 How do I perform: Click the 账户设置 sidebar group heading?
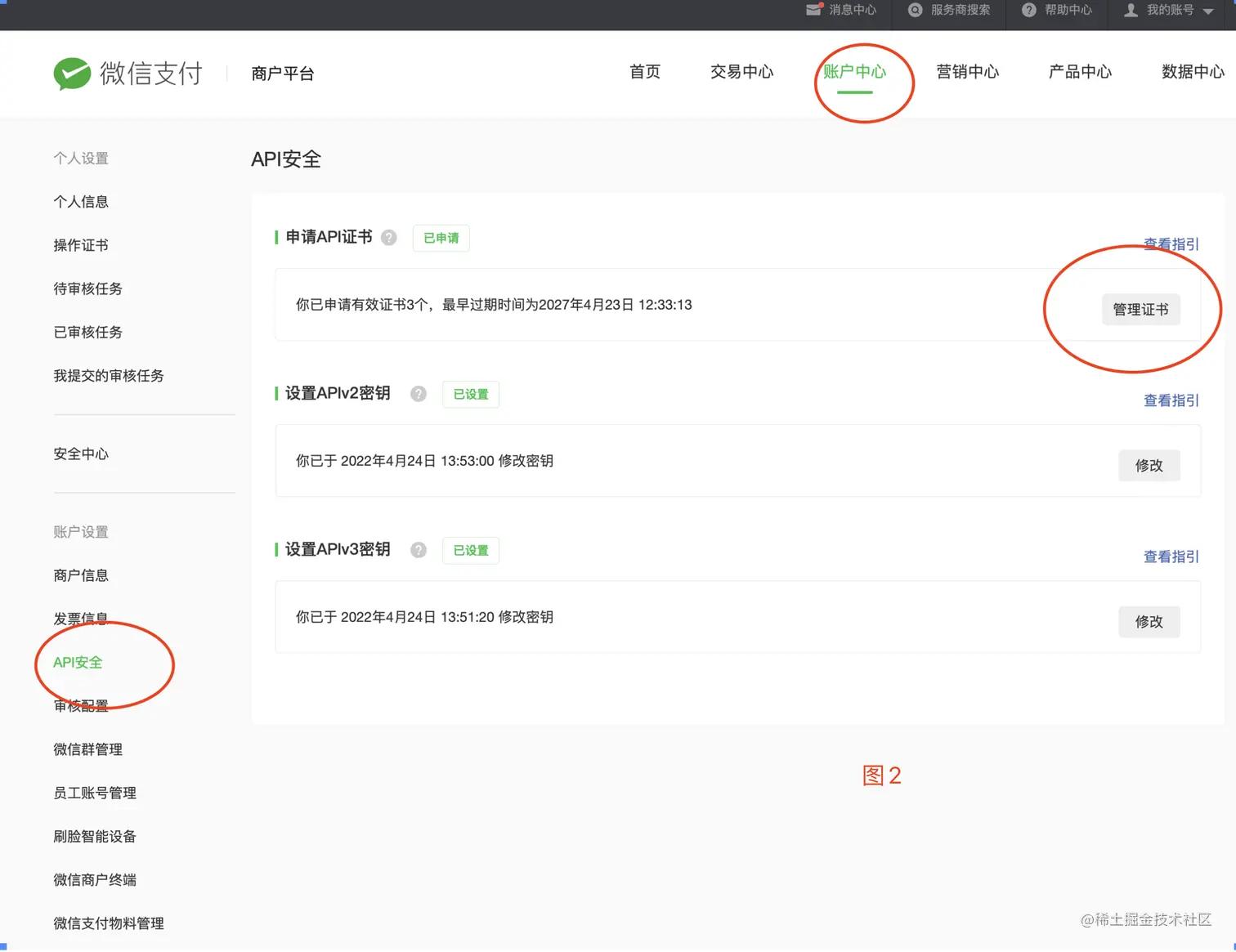click(81, 532)
